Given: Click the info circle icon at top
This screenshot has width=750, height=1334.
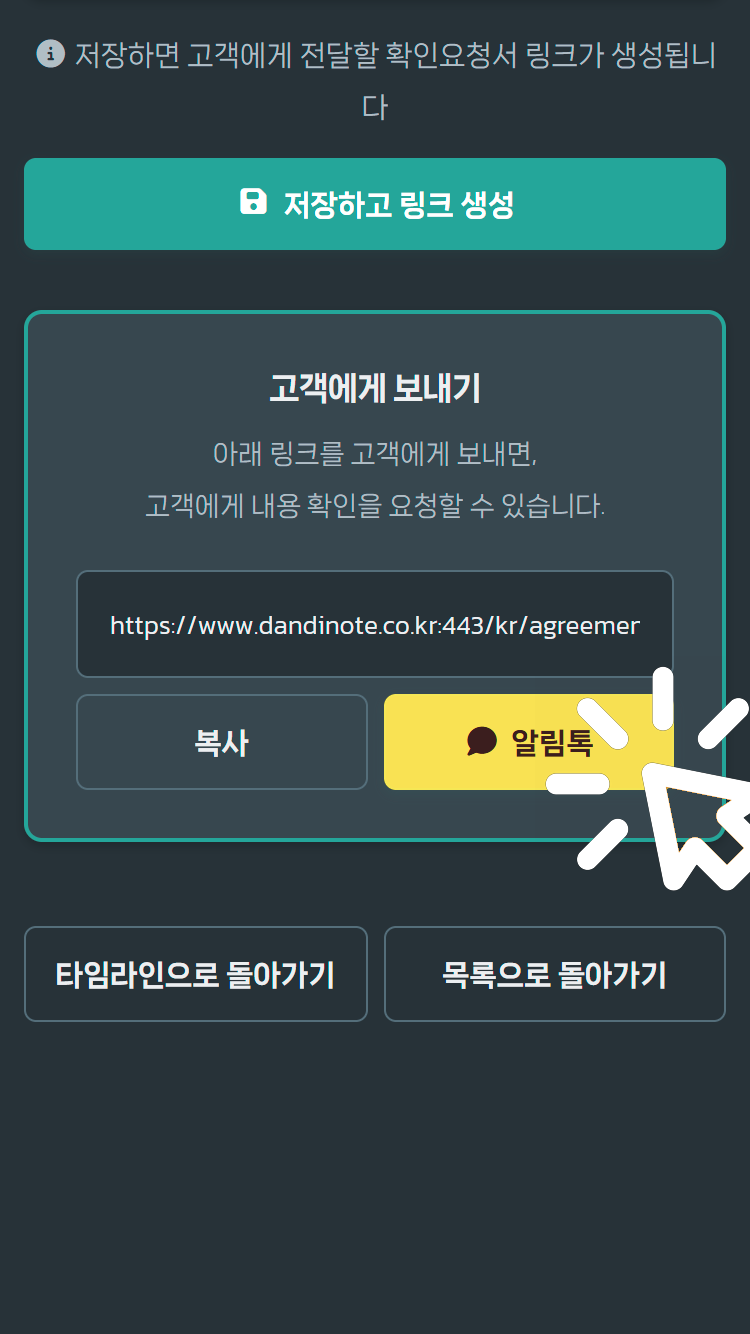Looking at the screenshot, I should tap(50, 53).
